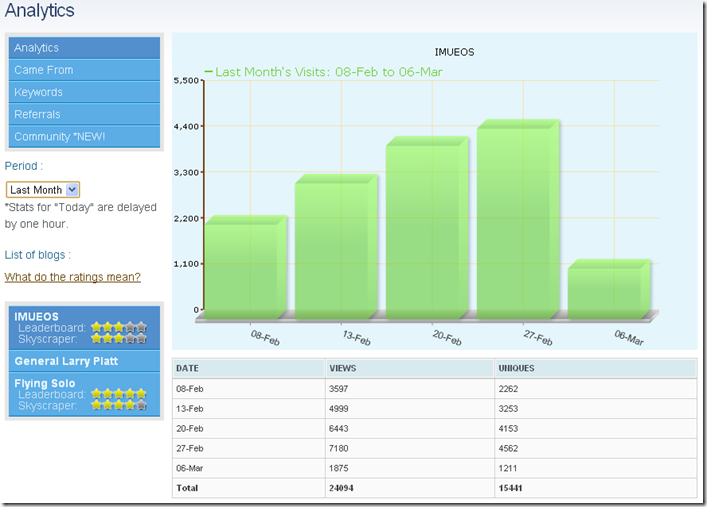Click views value 7180

[x=339, y=448]
